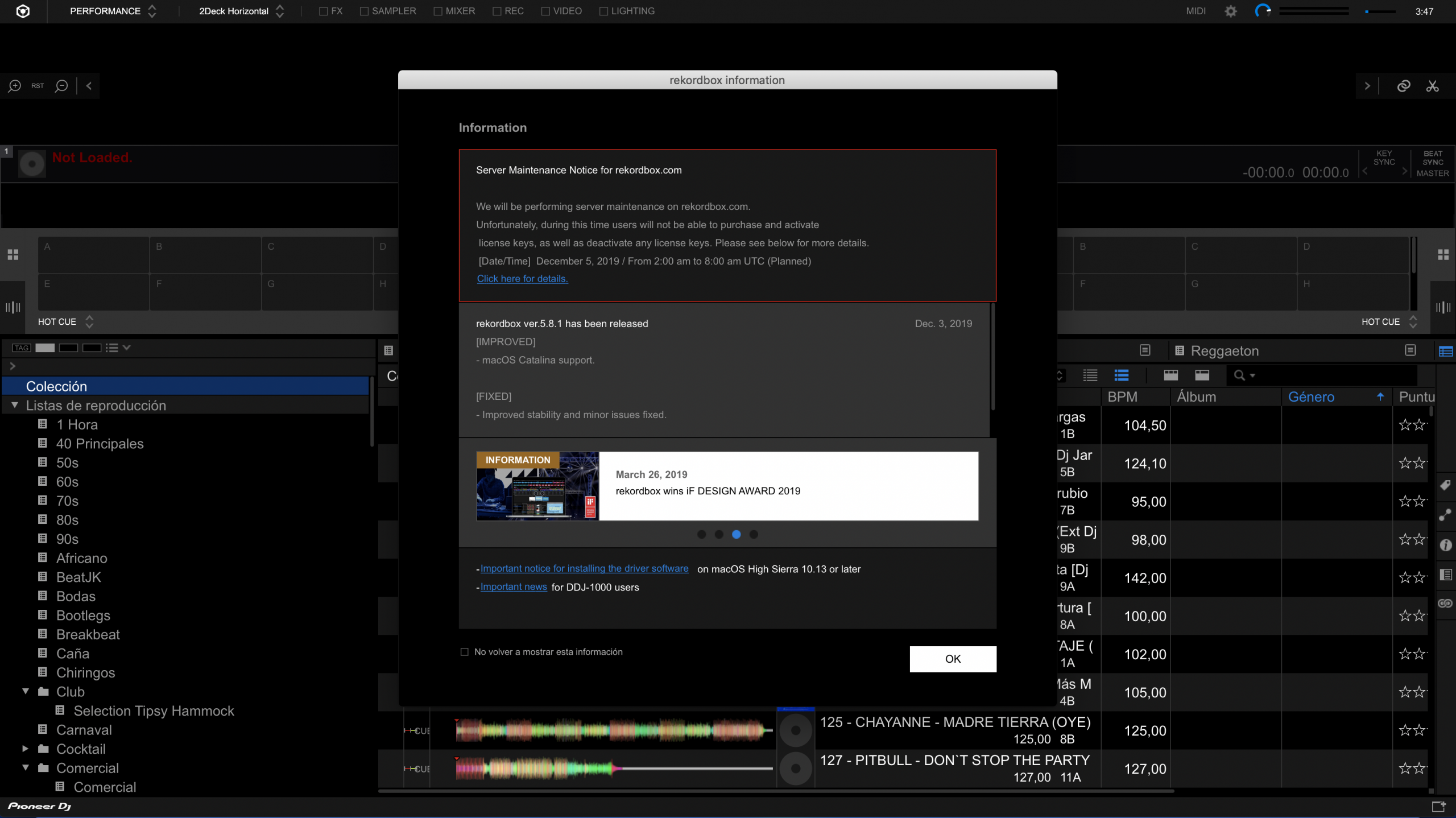Viewport: 1456px width, 818px height.
Task: Click the PITBULL track waveform preview
Action: [x=614, y=769]
